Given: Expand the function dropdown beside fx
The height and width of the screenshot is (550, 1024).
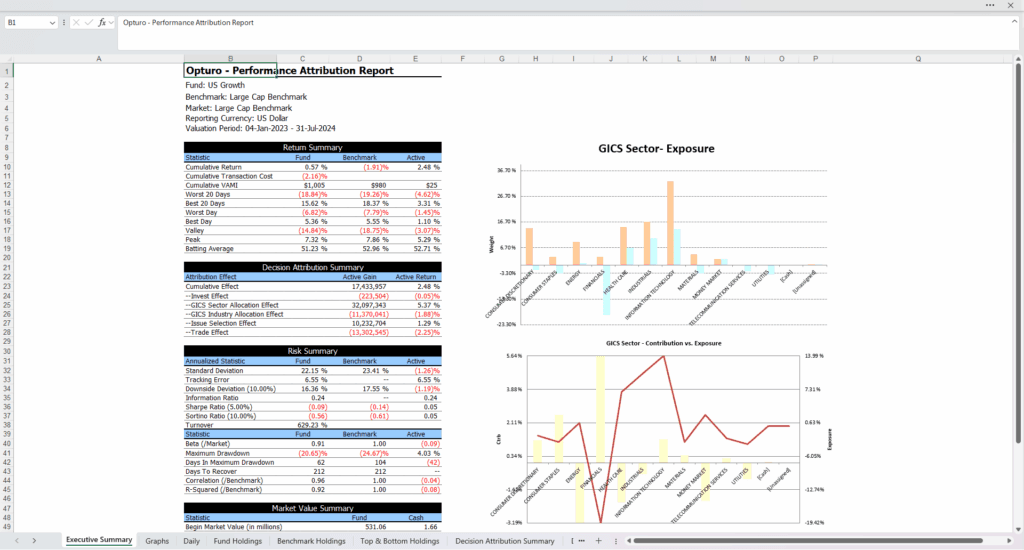Looking at the screenshot, I should [x=111, y=22].
